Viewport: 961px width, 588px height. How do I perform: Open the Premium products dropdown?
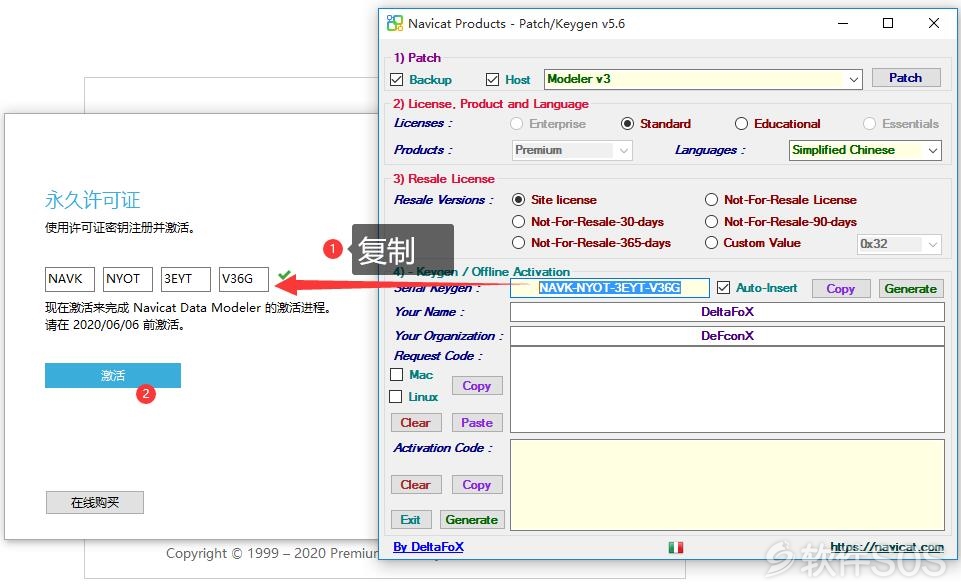click(572, 150)
